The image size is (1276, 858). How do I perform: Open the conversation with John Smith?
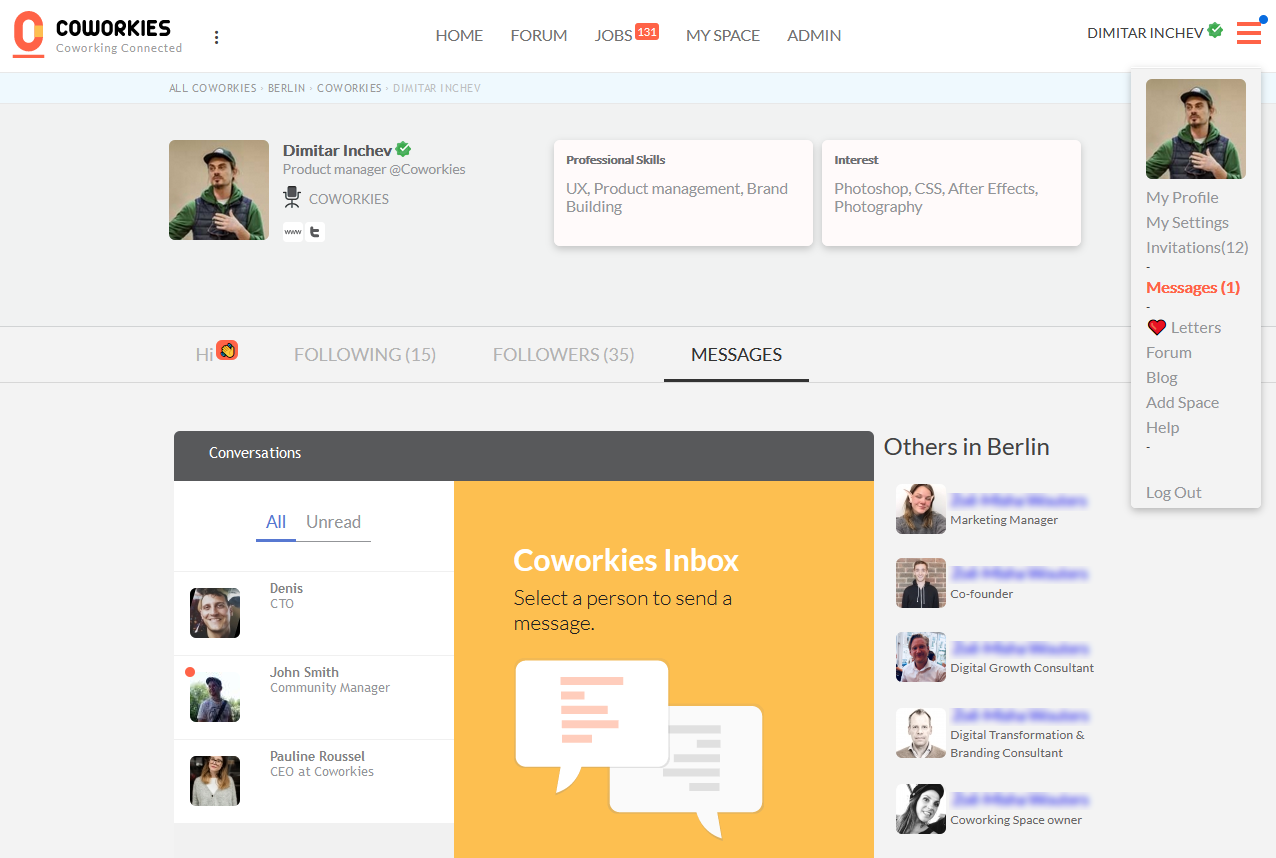click(304, 680)
